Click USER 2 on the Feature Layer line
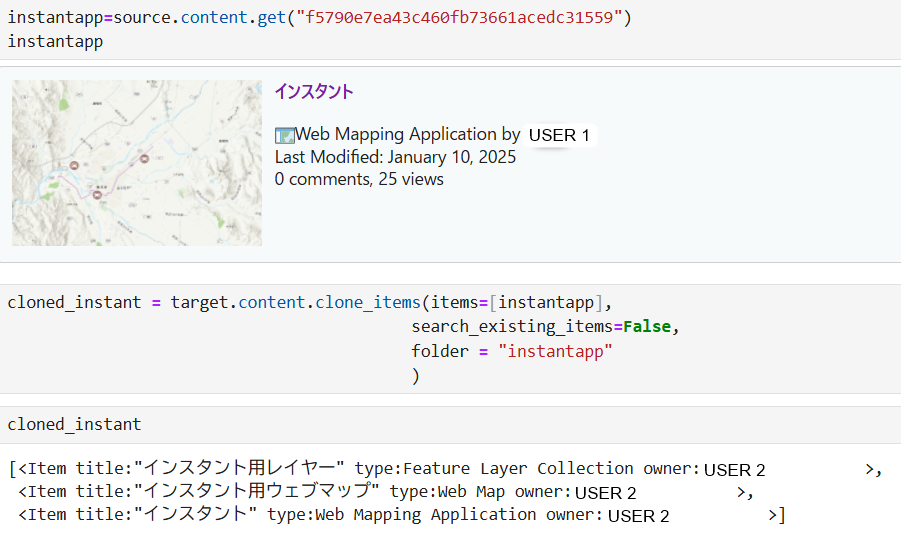This screenshot has height=547, width=901. 734,470
